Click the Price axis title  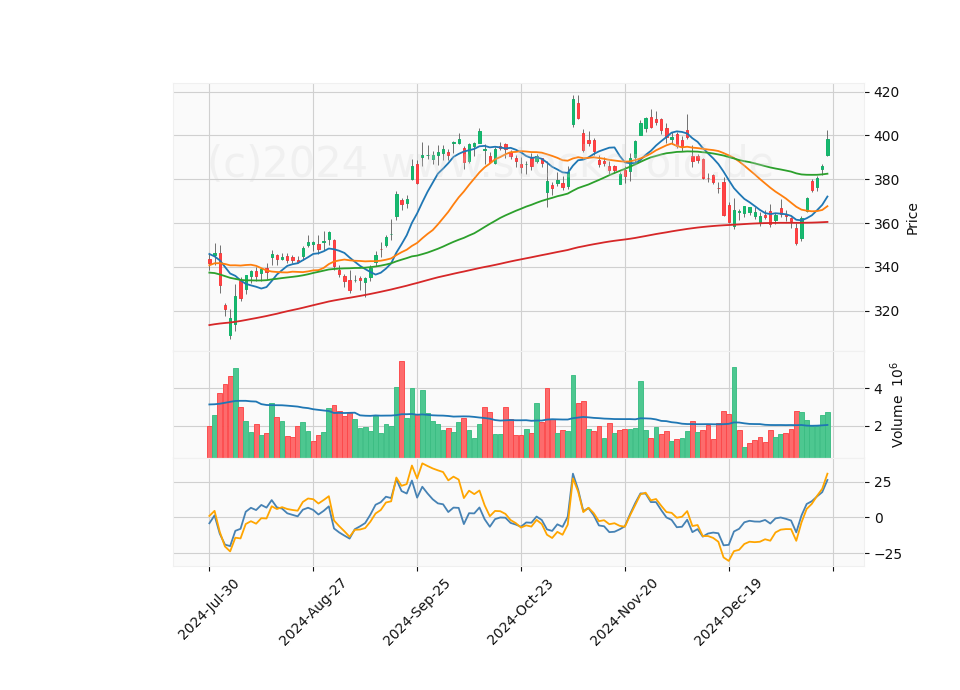tap(912, 219)
